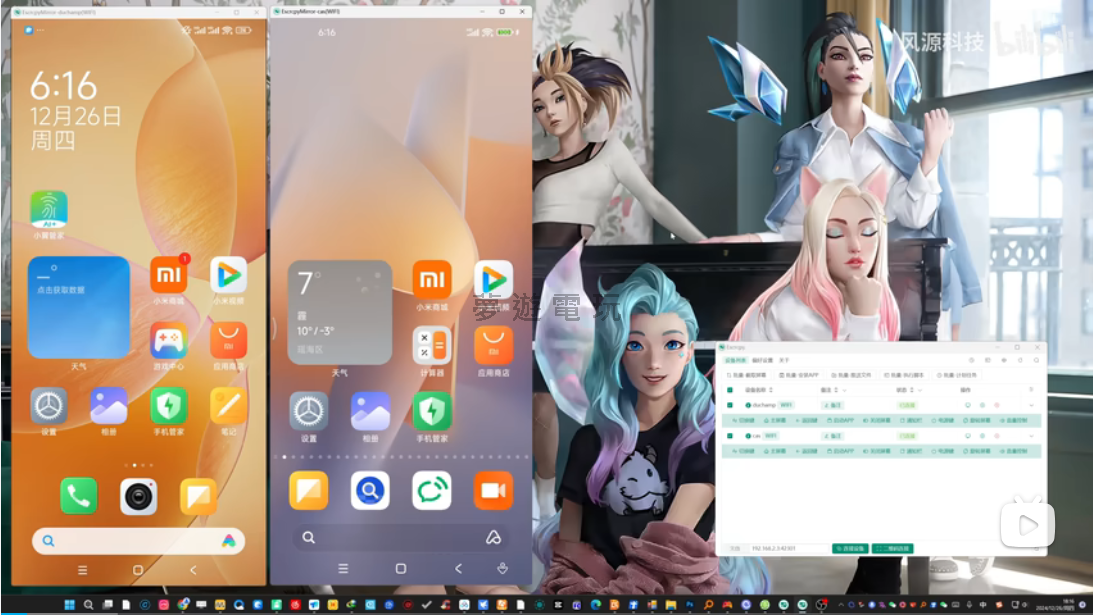Click bilibili play button overlay
Image resolution: width=1093 pixels, height=615 pixels.
pyautogui.click(x=1027, y=524)
